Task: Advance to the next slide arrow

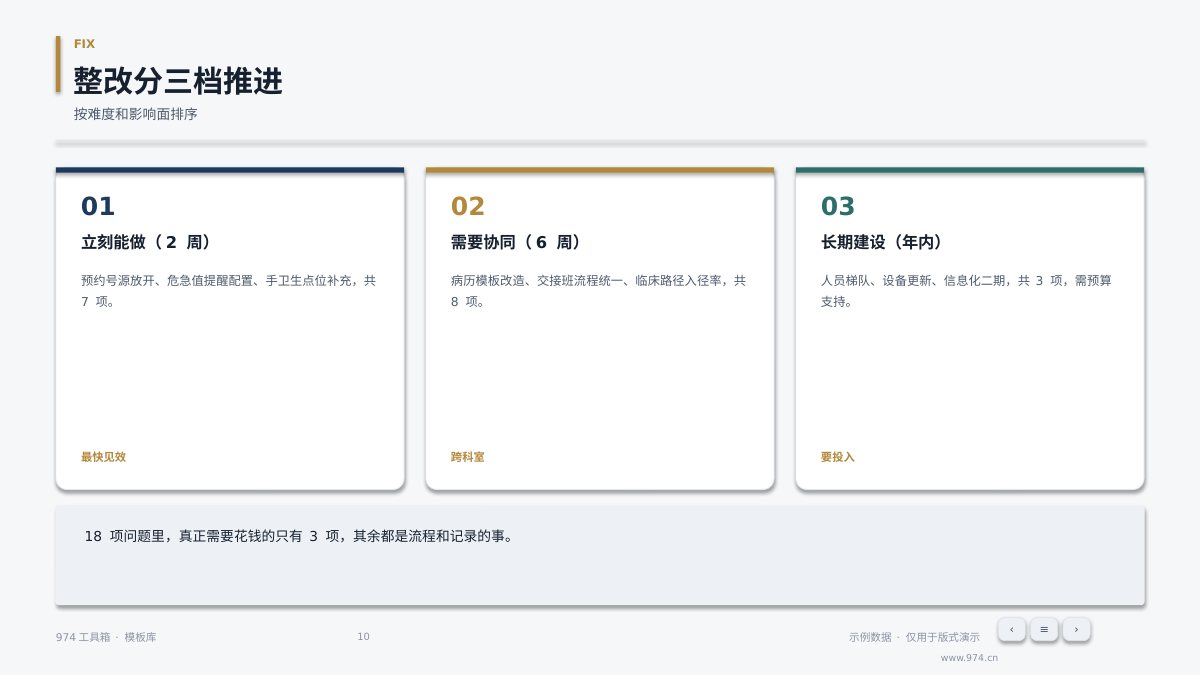Action: pos(1076,629)
